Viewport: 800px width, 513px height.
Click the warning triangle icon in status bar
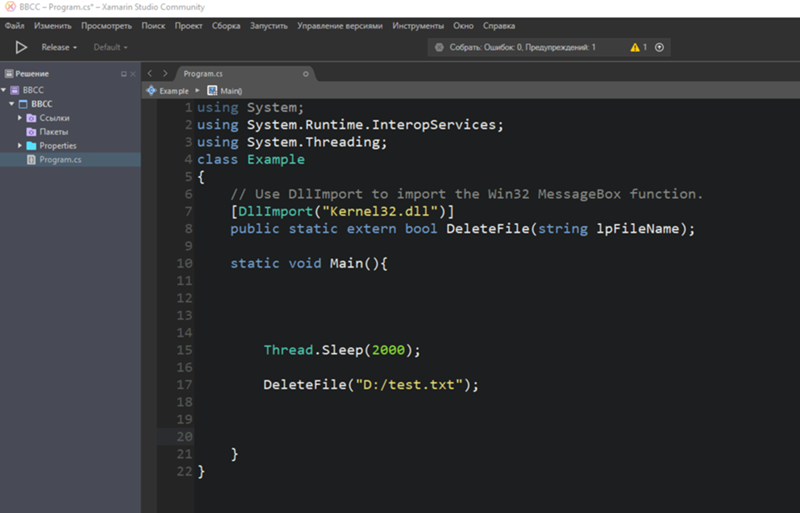[635, 47]
